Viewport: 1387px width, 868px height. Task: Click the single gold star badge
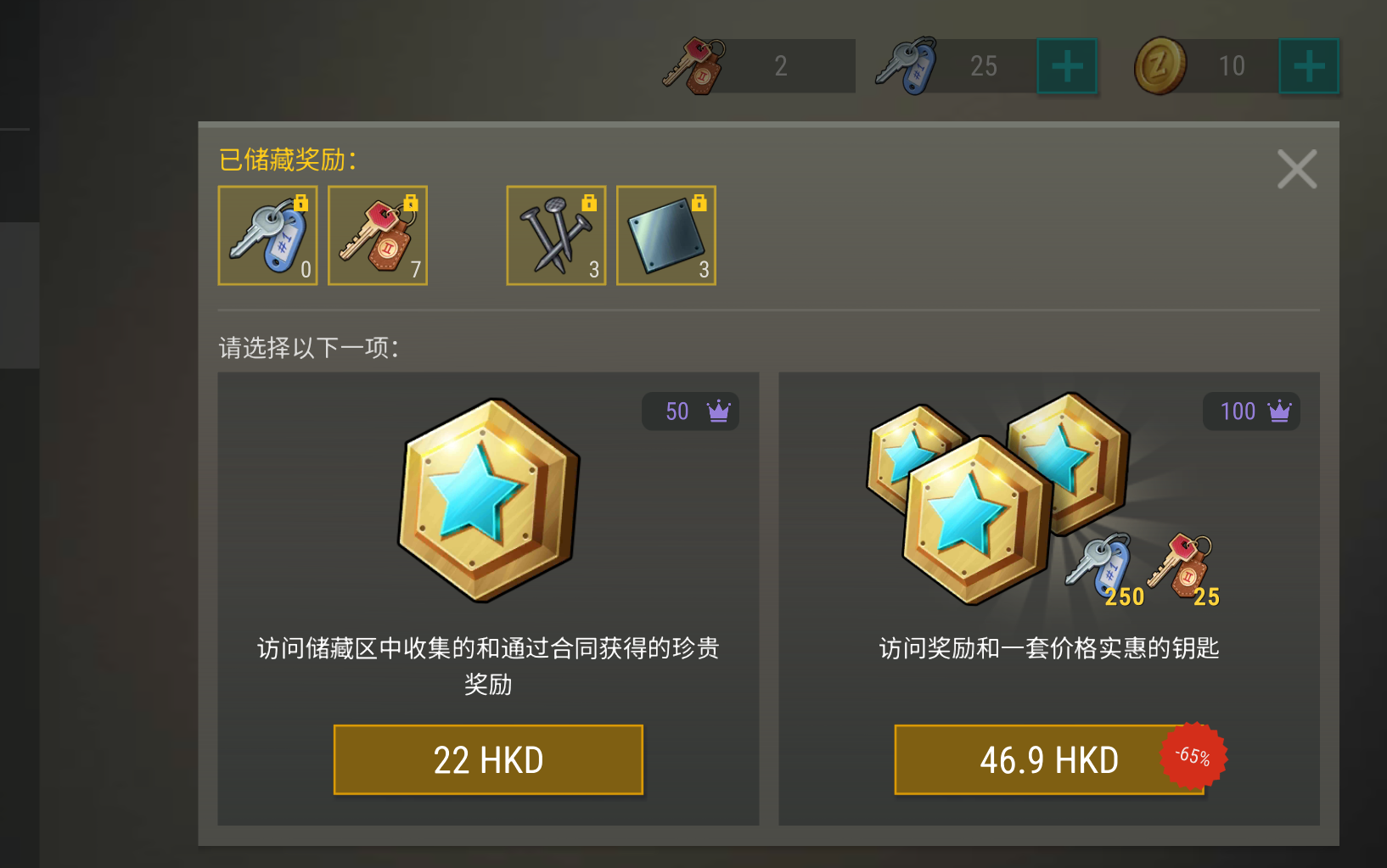point(489,501)
